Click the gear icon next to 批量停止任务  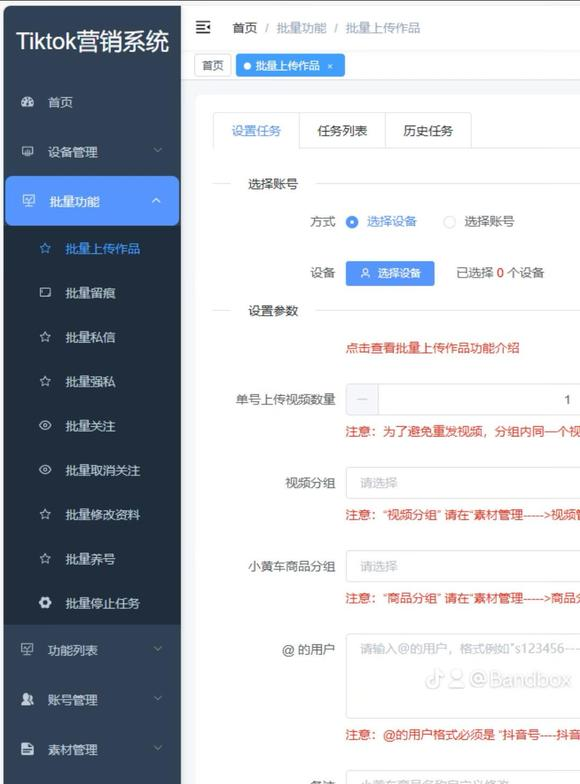point(45,602)
